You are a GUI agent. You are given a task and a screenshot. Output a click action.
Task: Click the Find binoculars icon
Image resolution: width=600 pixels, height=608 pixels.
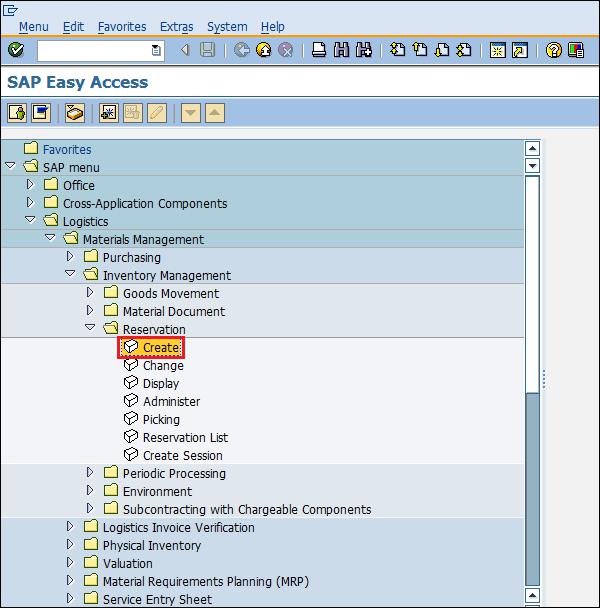341,50
